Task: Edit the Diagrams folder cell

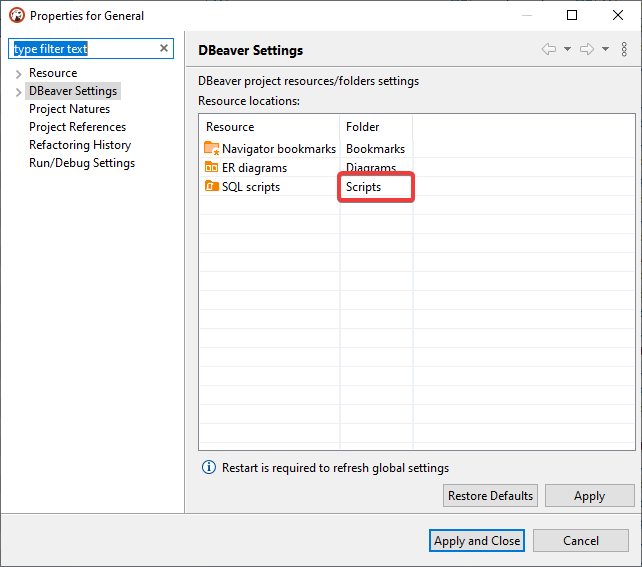Action: 376,167
